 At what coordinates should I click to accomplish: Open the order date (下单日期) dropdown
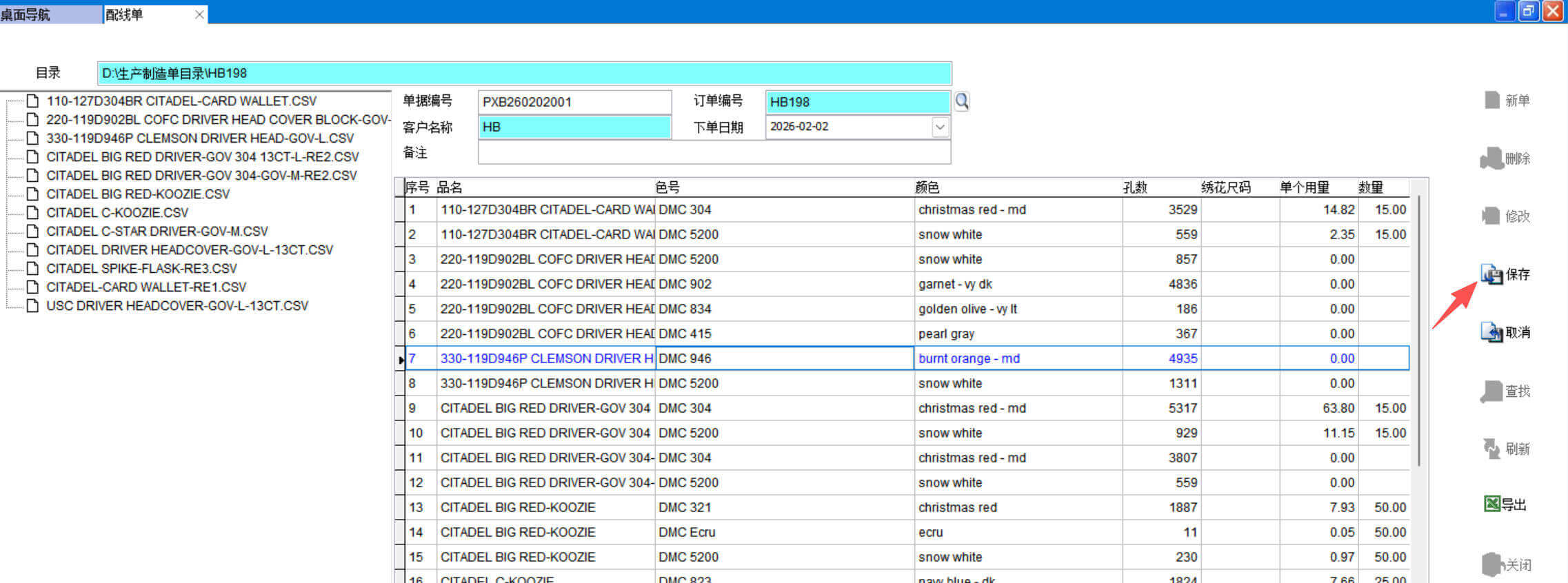pyautogui.click(x=940, y=127)
